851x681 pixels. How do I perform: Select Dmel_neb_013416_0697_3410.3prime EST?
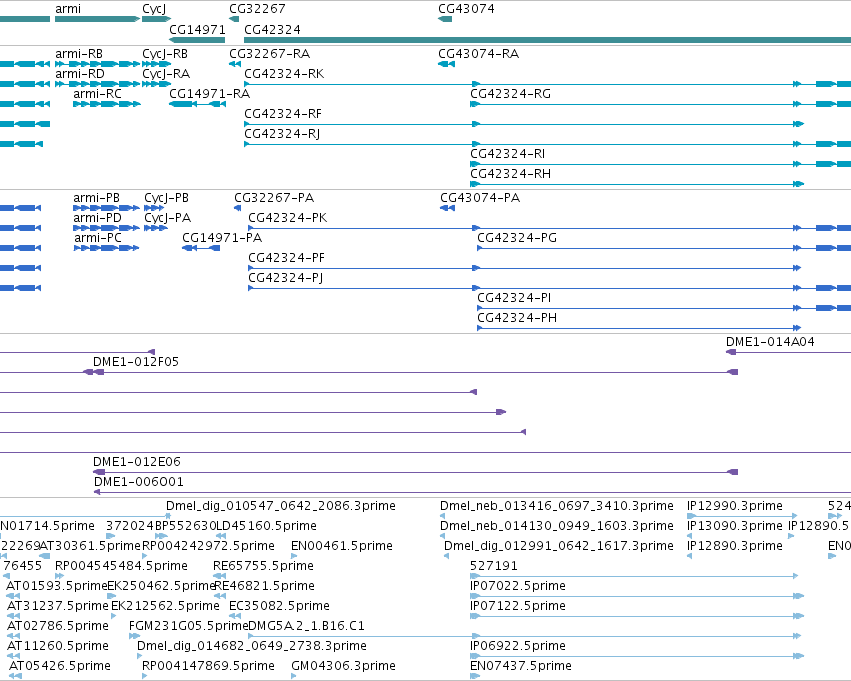pyautogui.click(x=557, y=506)
